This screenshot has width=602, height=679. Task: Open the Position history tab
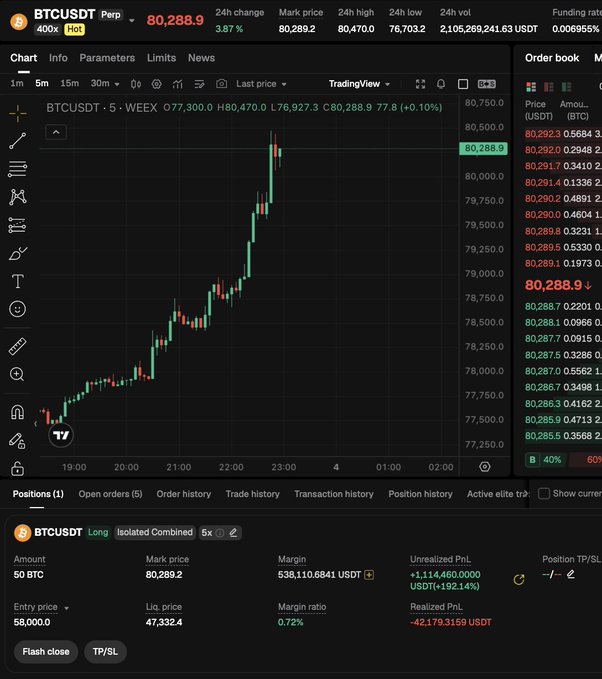[x=420, y=494]
